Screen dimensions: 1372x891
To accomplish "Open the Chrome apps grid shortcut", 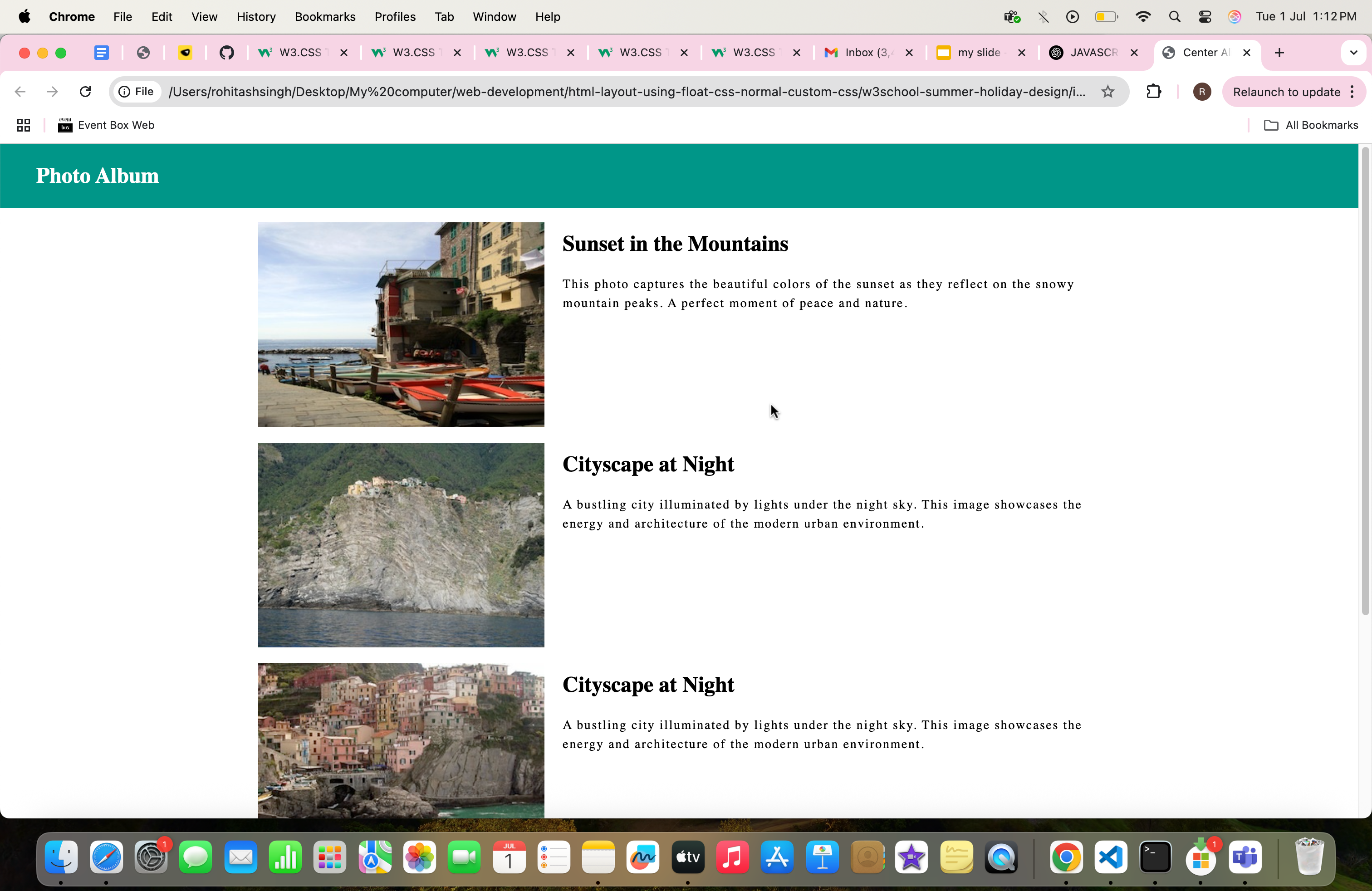I will (23, 125).
